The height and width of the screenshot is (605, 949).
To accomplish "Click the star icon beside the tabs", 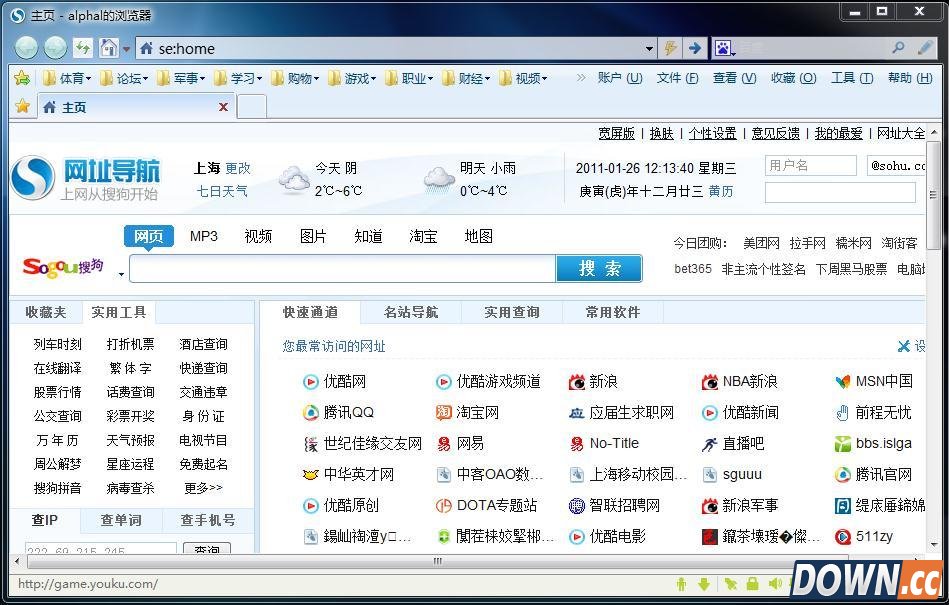I will [22, 106].
